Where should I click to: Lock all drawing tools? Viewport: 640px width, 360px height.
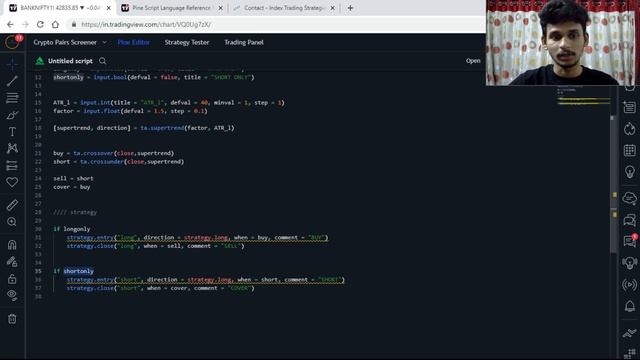[x=12, y=279]
